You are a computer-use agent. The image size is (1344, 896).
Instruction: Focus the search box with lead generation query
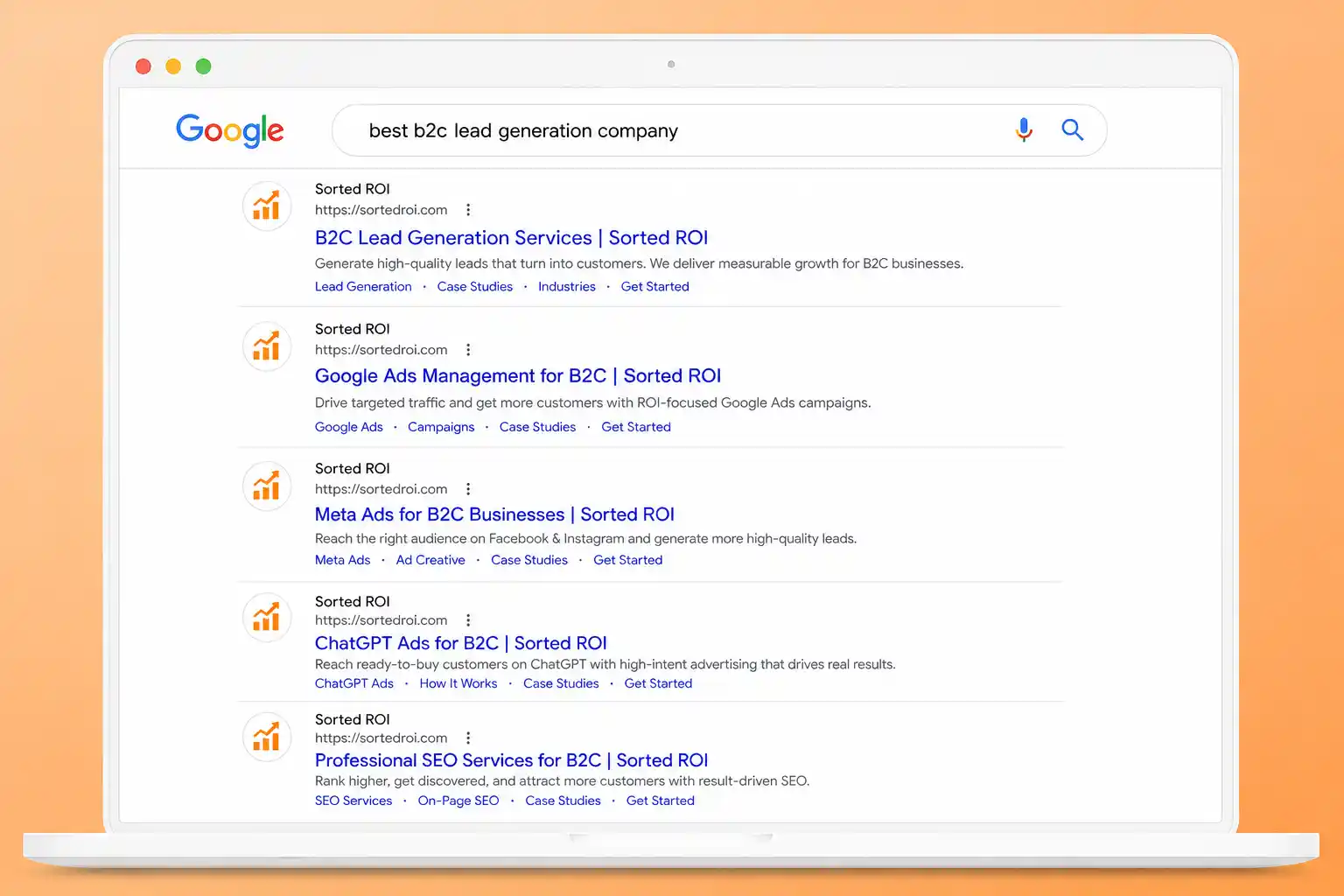click(719, 130)
